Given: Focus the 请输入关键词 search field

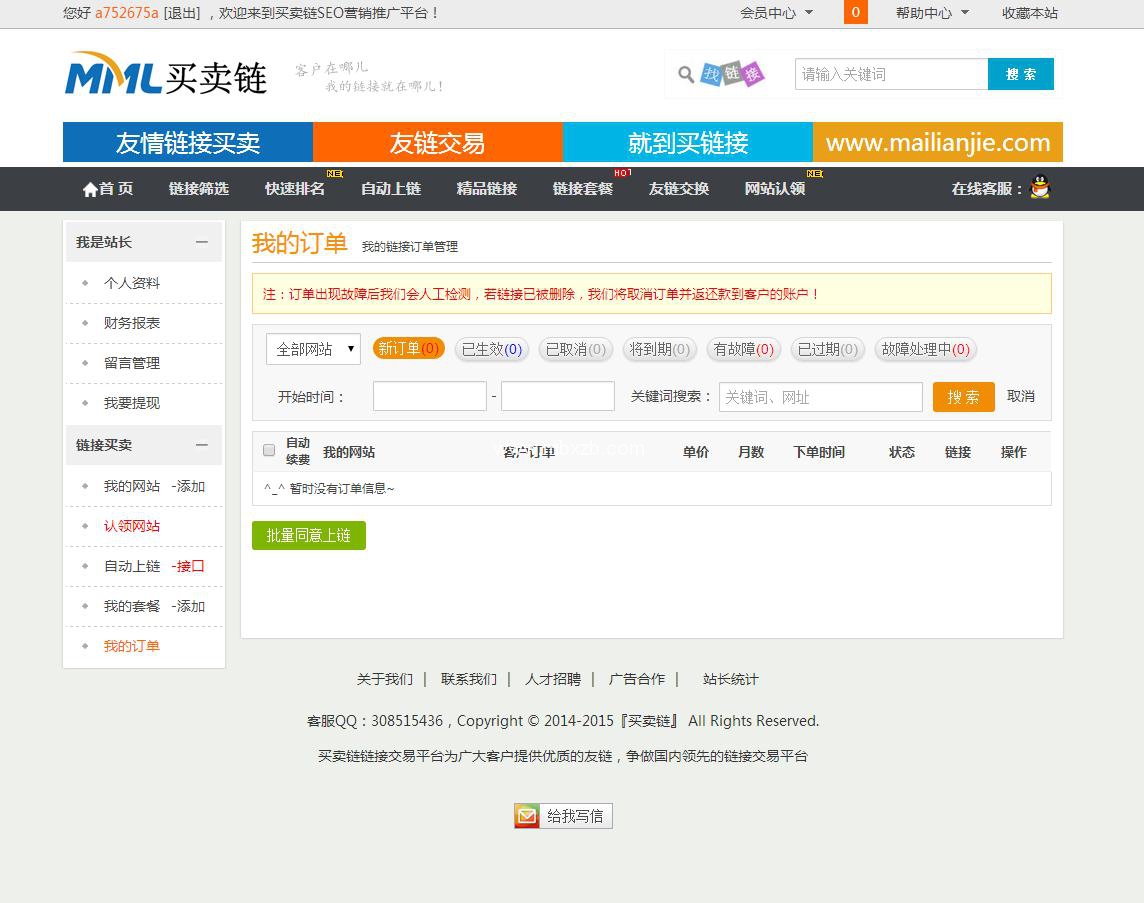Looking at the screenshot, I should [x=892, y=74].
